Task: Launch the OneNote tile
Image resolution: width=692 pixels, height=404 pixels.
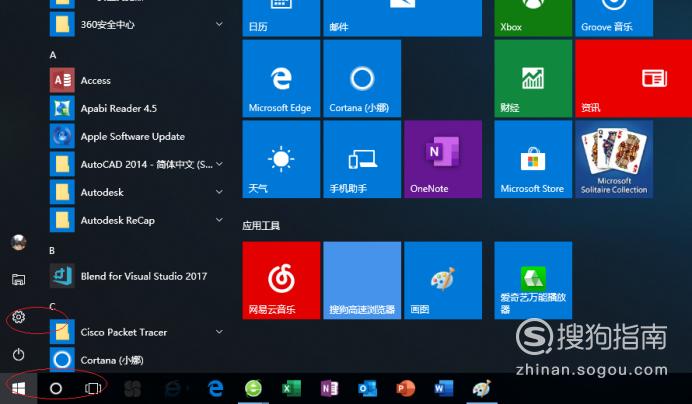Action: 443,159
